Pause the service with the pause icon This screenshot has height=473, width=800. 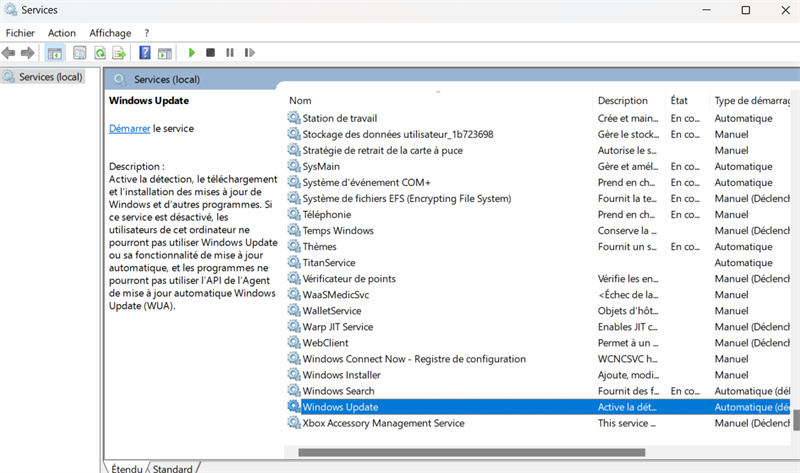(x=230, y=53)
